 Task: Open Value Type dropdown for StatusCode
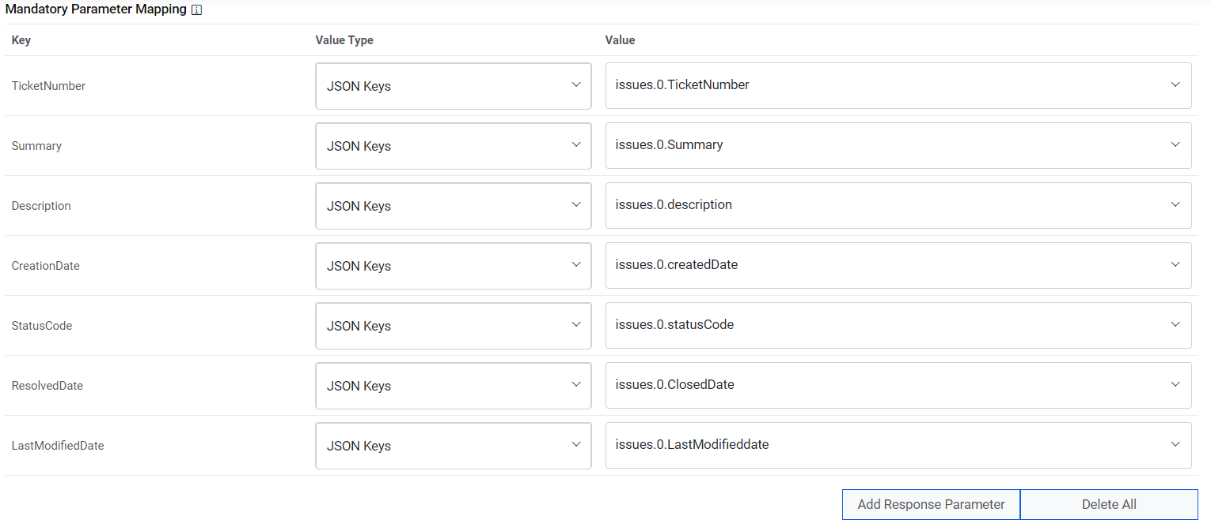(452, 326)
